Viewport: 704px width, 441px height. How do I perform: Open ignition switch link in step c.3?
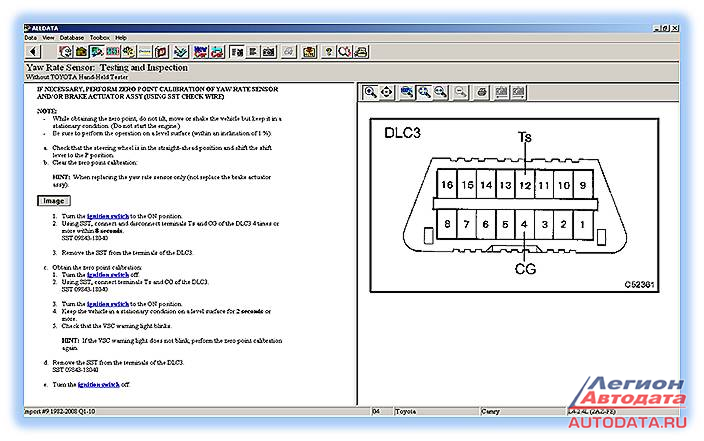(x=108, y=304)
